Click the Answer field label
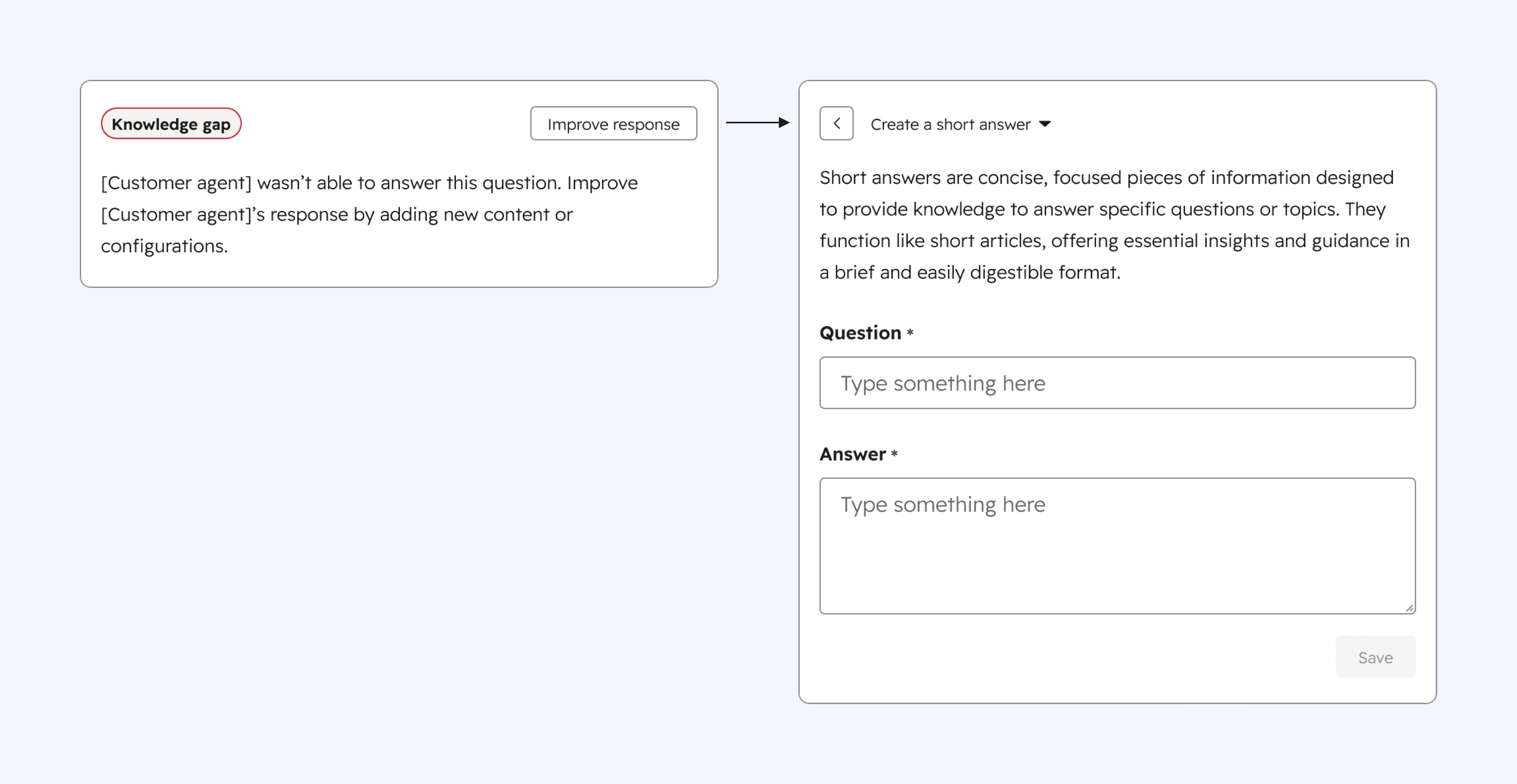The width and height of the screenshot is (1517, 784). (x=852, y=454)
